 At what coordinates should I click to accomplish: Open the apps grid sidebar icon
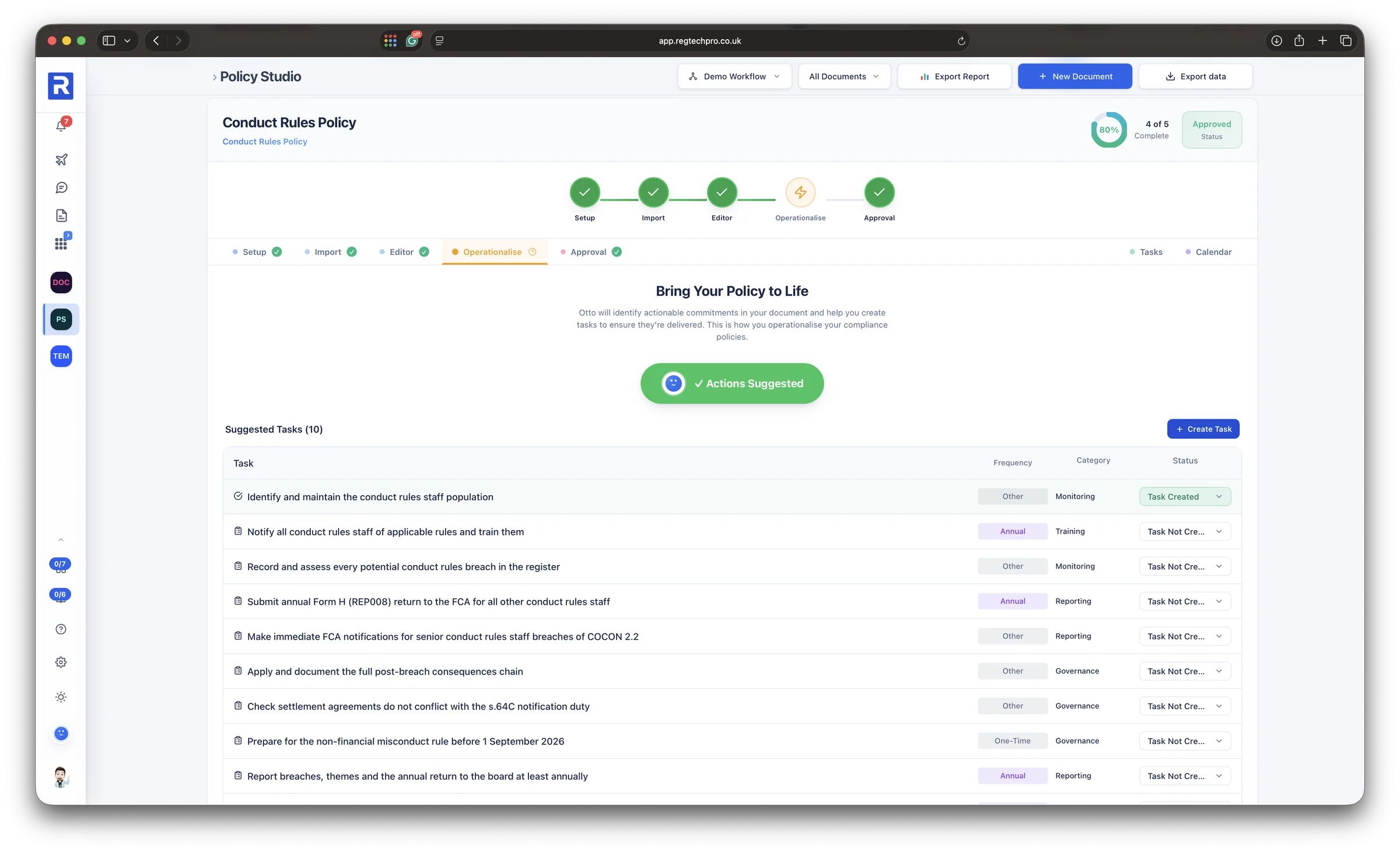61,243
